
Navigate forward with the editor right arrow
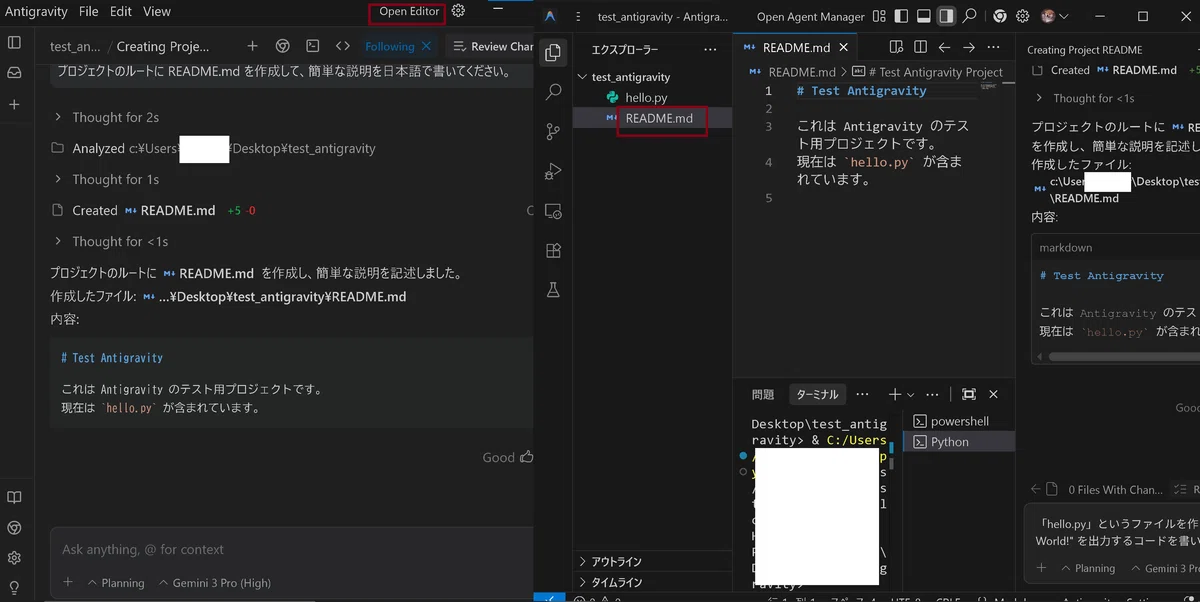pyautogui.click(x=969, y=47)
